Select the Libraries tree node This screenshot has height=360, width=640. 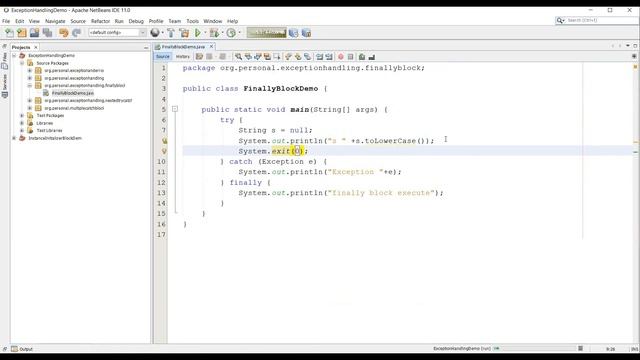click(x=44, y=123)
